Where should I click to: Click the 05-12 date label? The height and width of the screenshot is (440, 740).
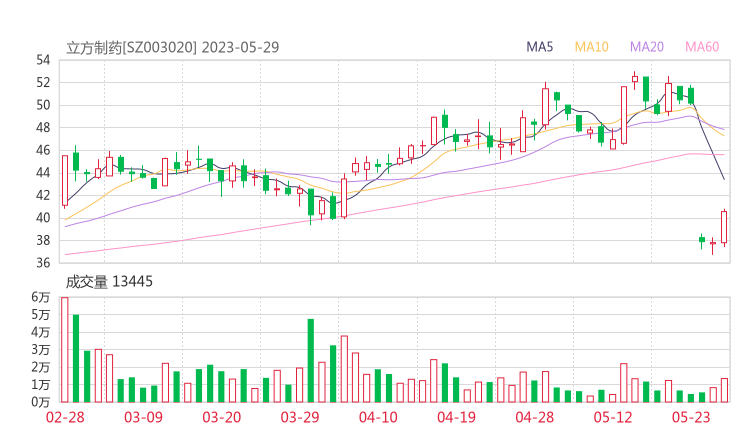613,417
